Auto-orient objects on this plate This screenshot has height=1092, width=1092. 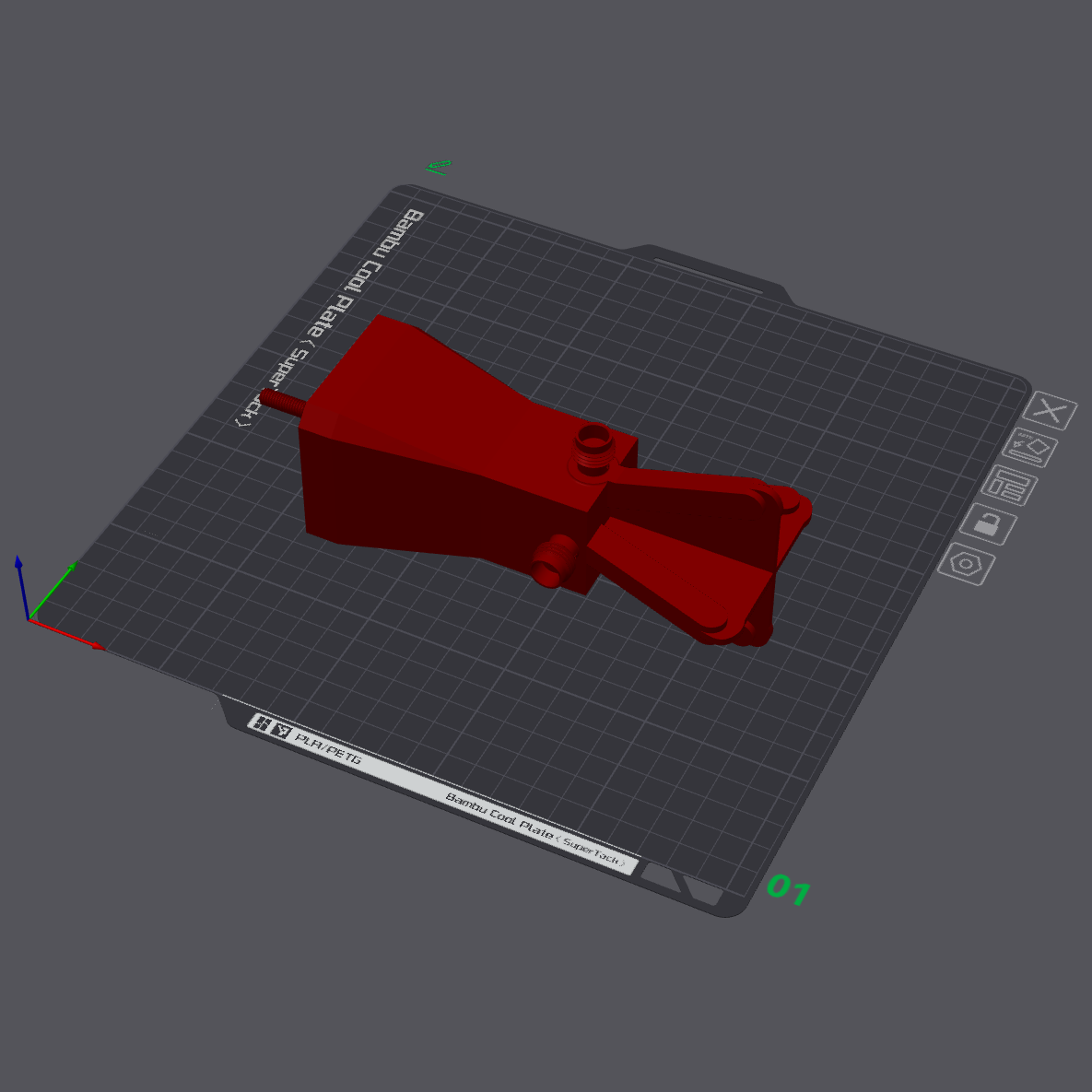click(x=1030, y=449)
